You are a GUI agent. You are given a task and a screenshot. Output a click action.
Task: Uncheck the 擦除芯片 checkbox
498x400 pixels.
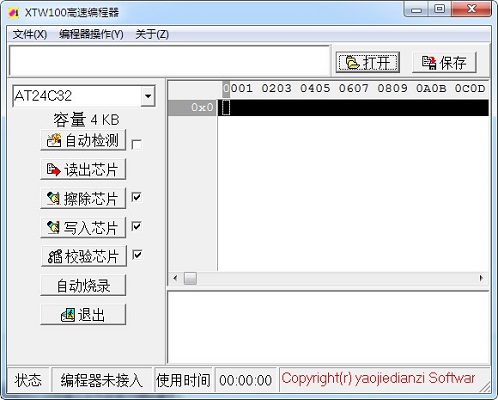tap(137, 197)
